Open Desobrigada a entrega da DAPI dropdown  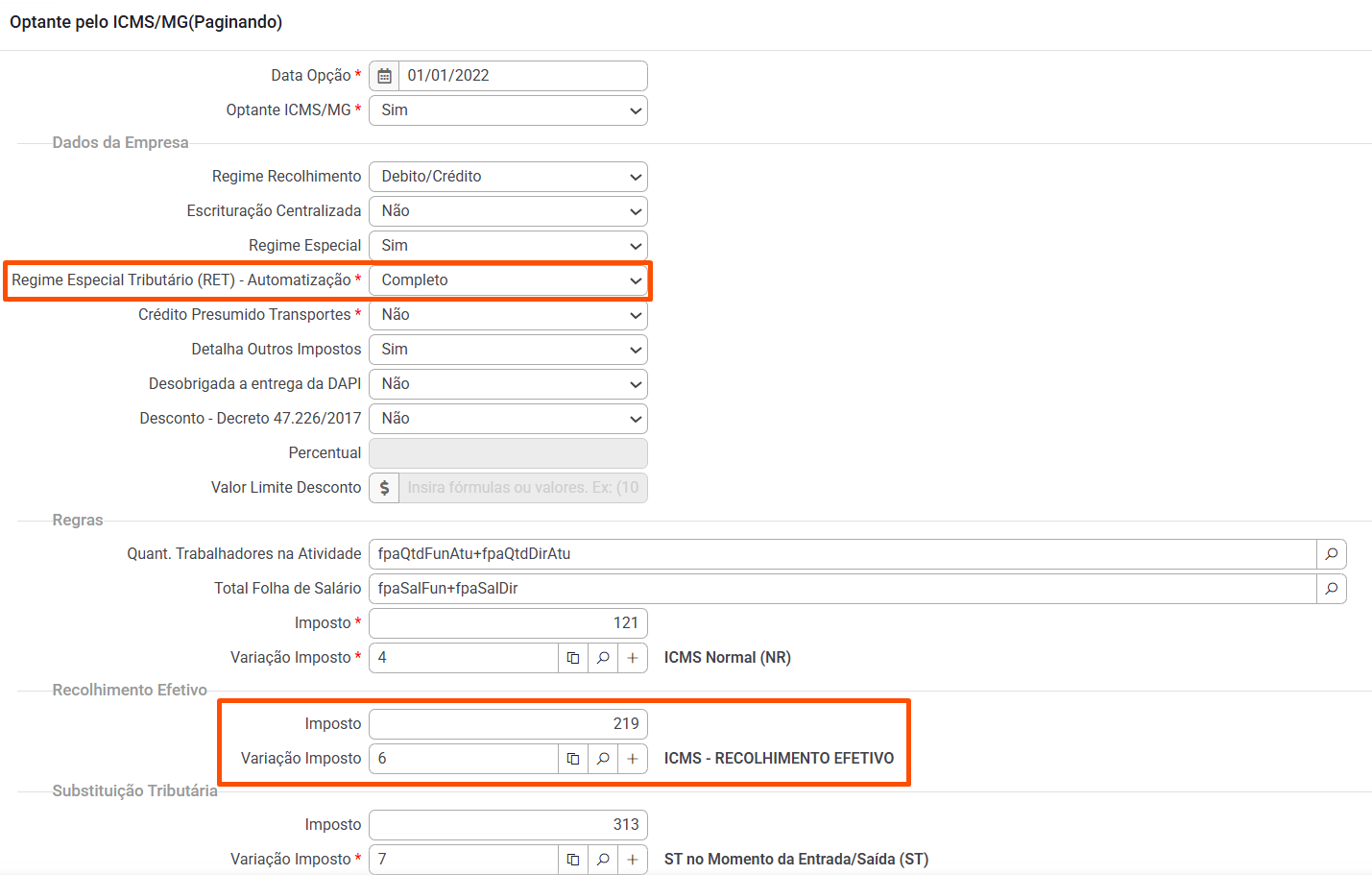point(508,384)
